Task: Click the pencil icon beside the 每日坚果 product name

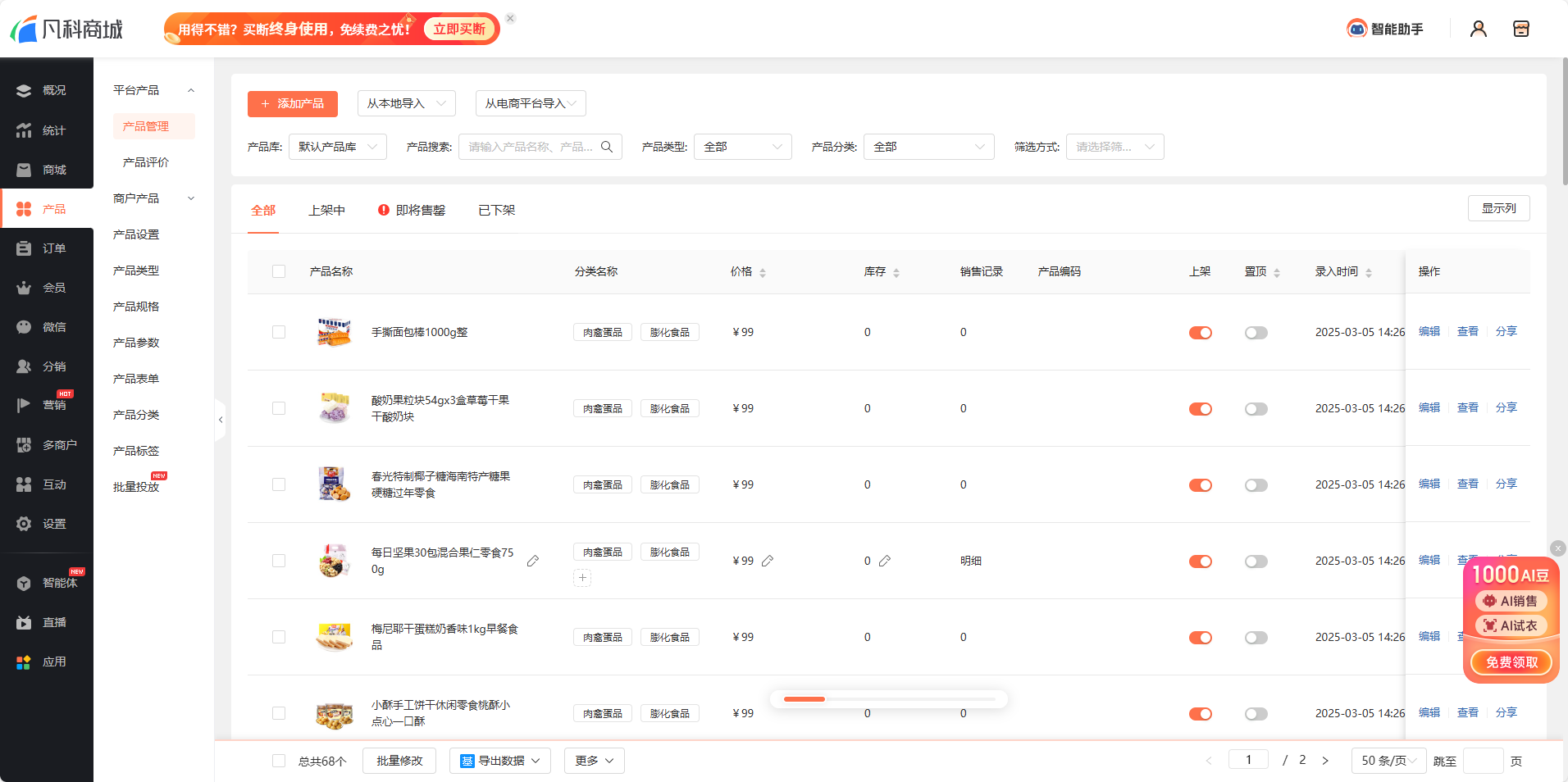Action: tap(533, 561)
